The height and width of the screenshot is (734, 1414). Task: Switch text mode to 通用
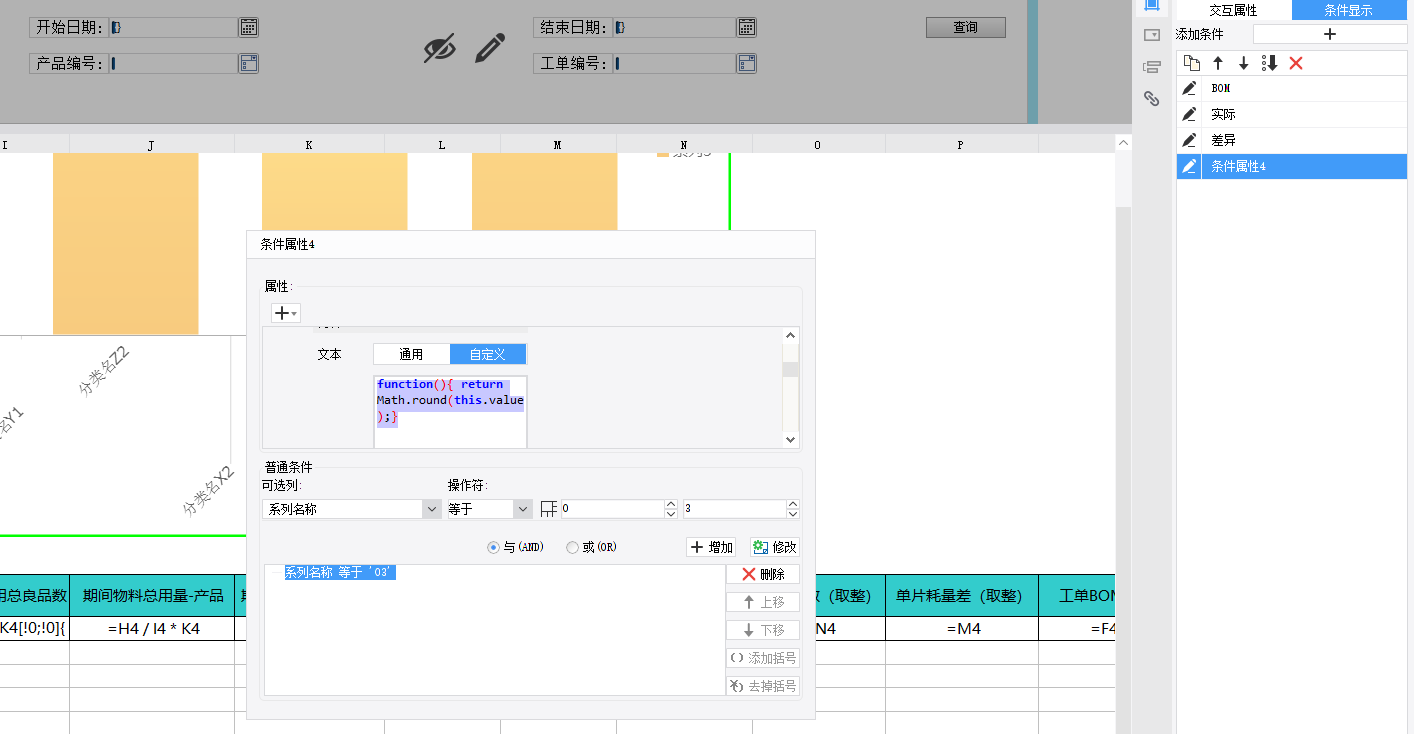pyautogui.click(x=411, y=354)
